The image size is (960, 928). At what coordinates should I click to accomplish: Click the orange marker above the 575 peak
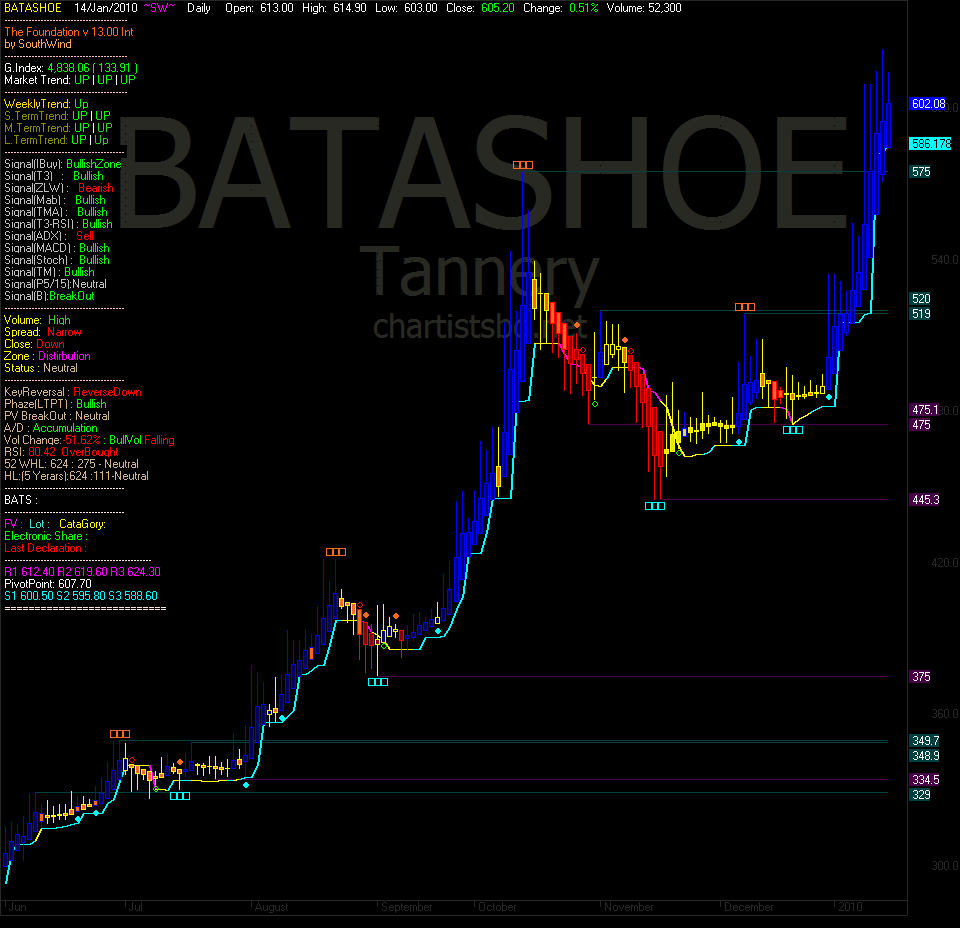point(523,165)
